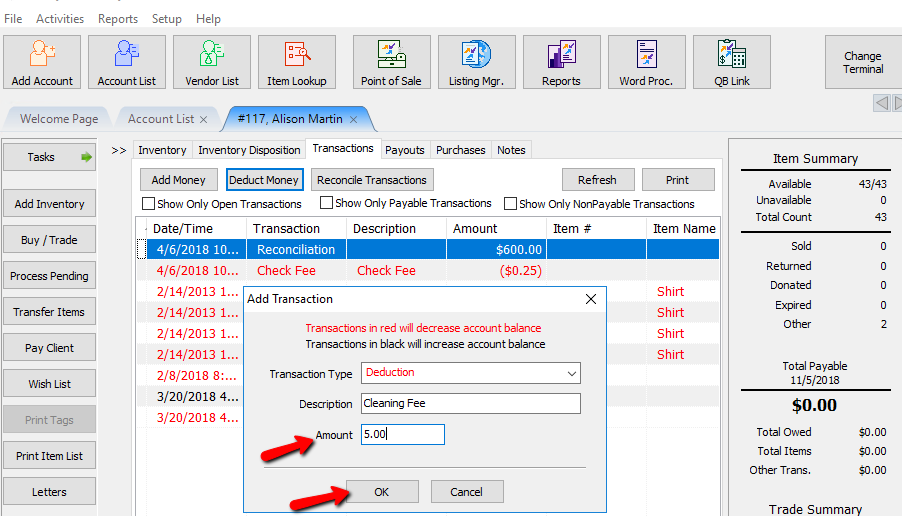Open the Add Account toolbar icon

coord(42,62)
